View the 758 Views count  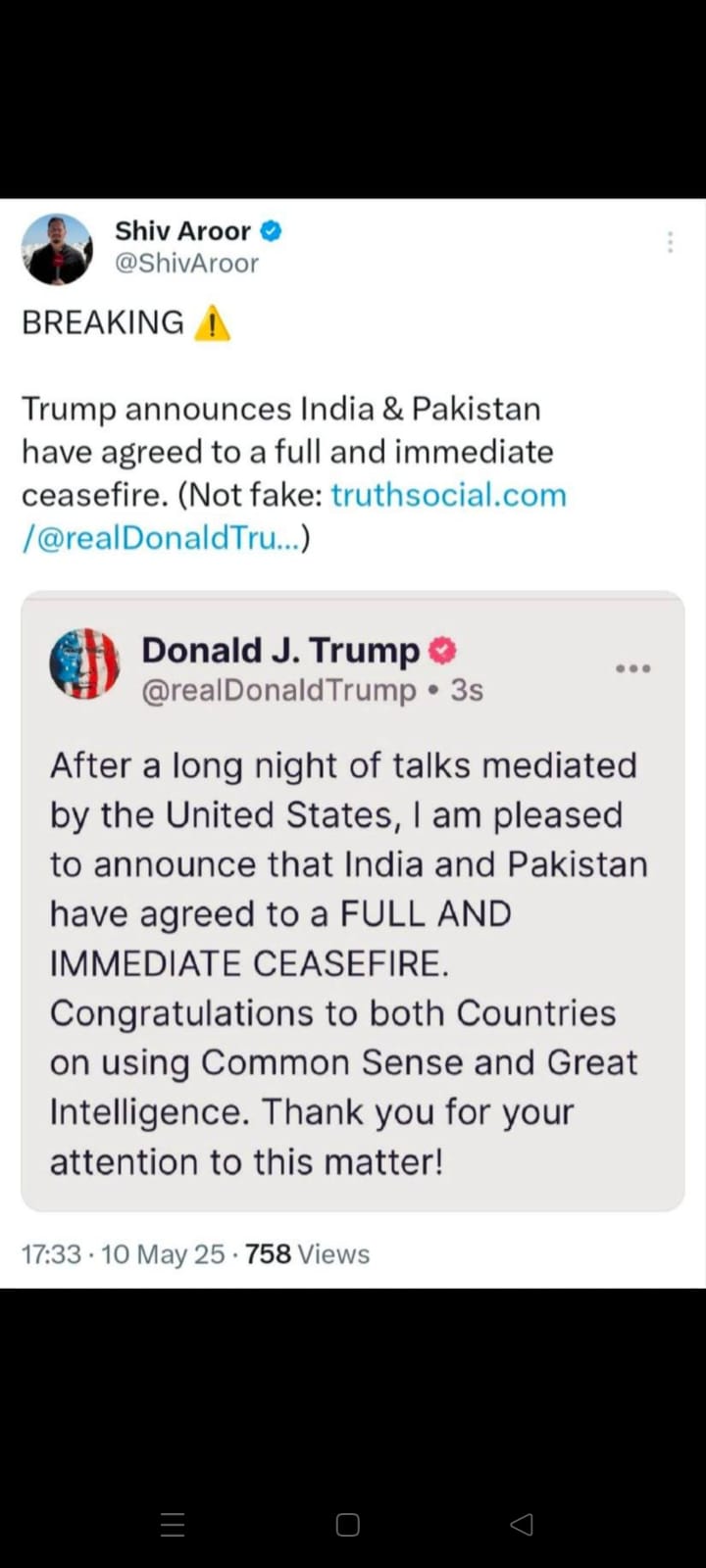[x=307, y=1254]
